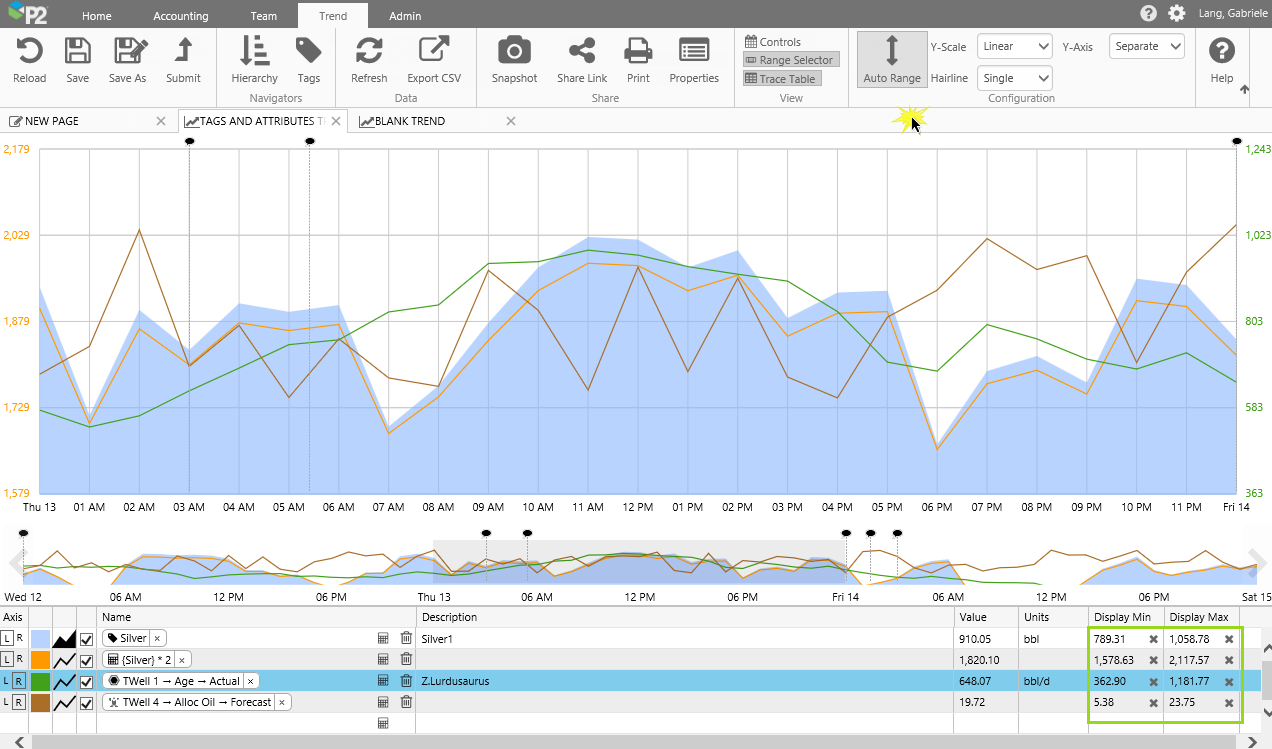Toggle visibility checkbox for {Silver} * 2 trace
The height and width of the screenshot is (749, 1272).
click(86, 660)
